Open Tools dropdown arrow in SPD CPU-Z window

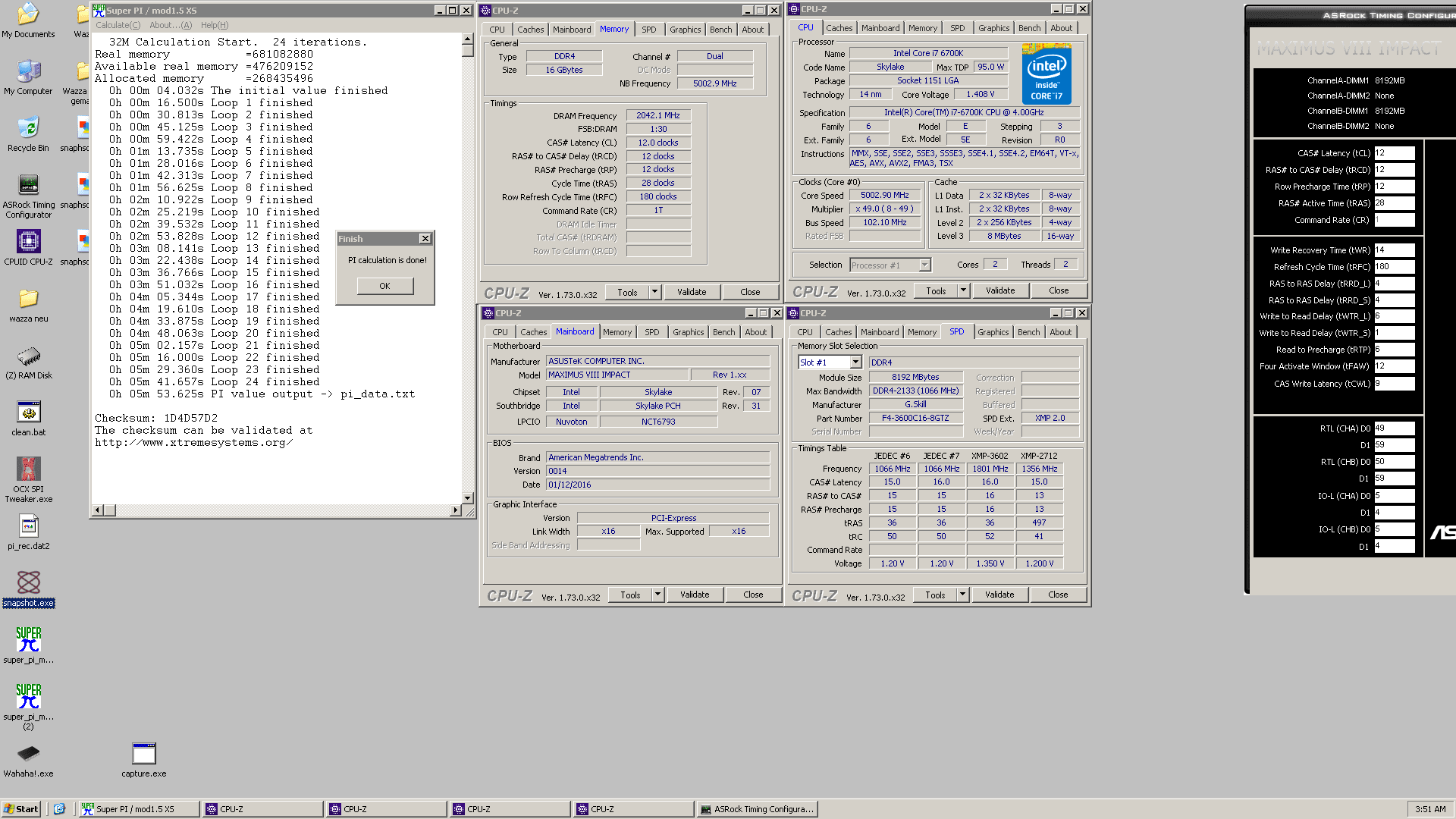click(x=962, y=595)
